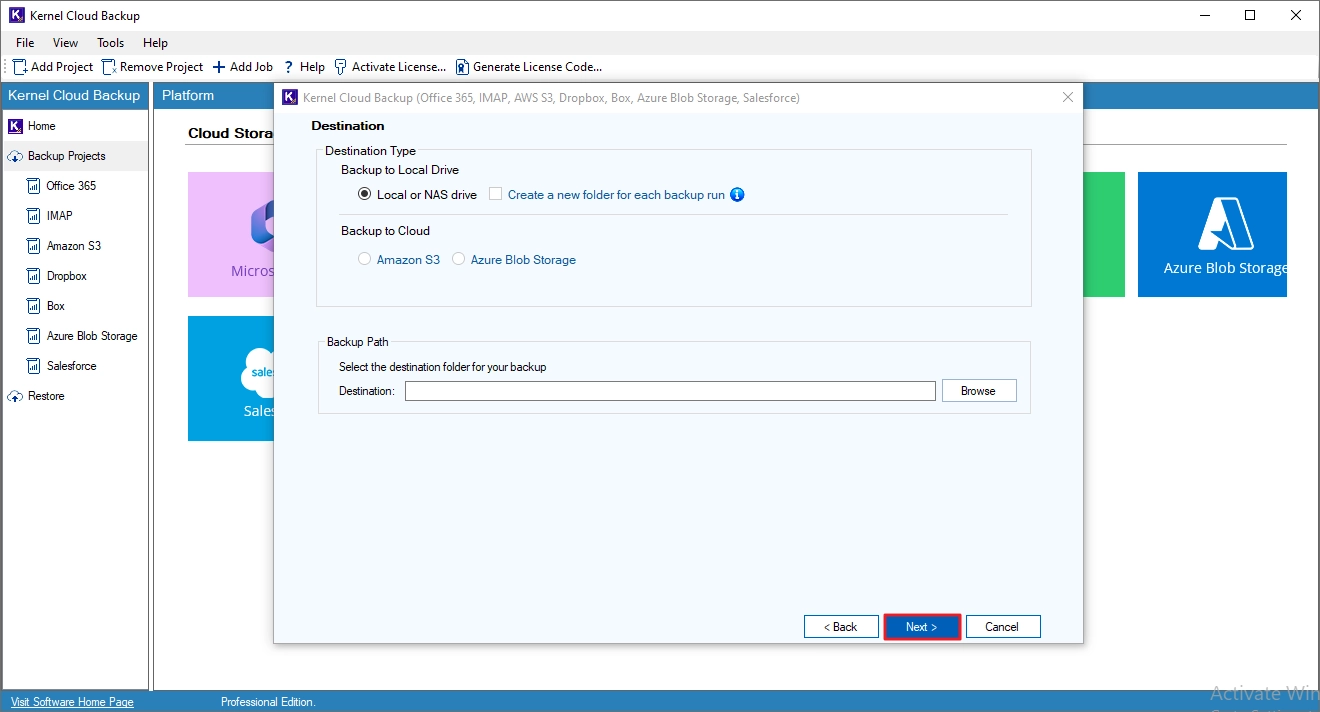The image size is (1320, 712).
Task: Click the Add Project toolbar icon
Action: click(19, 67)
